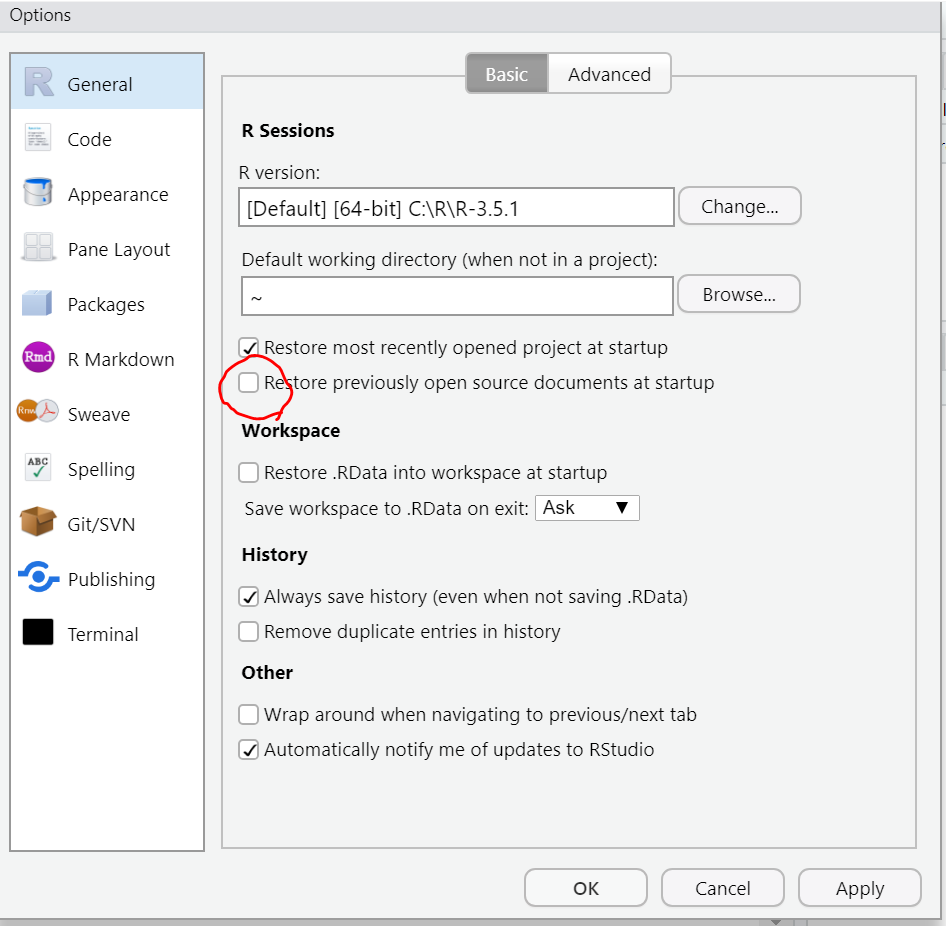Click the Git/SVN cardboard box icon
Image resolution: width=946 pixels, height=926 pixels.
[37, 522]
